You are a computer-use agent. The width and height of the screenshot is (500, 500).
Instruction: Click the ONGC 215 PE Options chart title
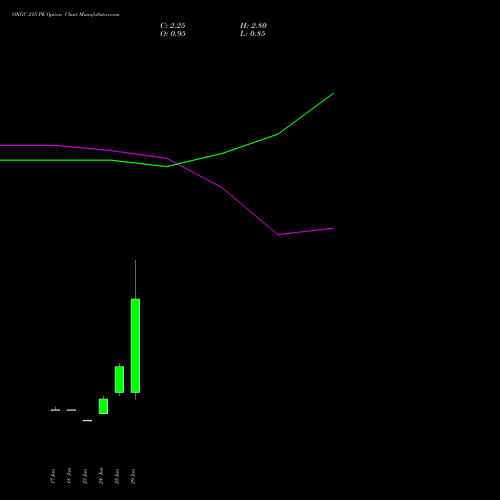[x=65, y=14]
